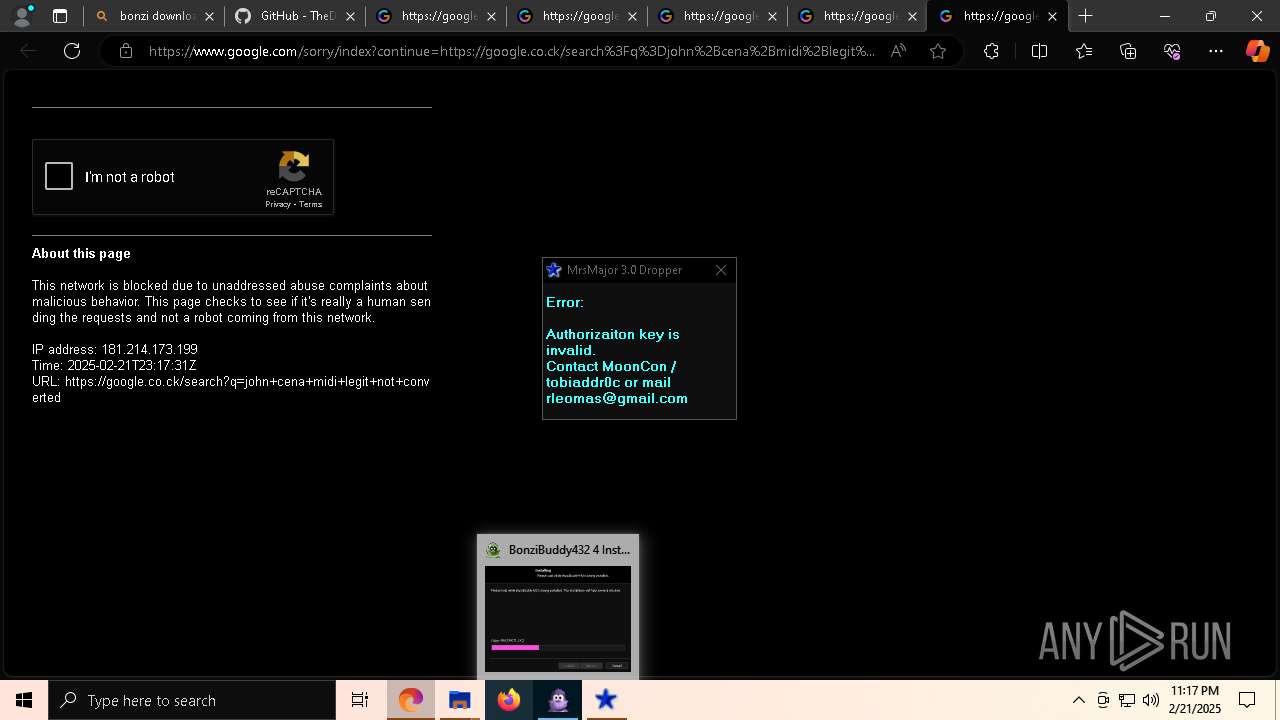1280x720 pixels.
Task: Open network status tray icon
Action: (1127, 700)
